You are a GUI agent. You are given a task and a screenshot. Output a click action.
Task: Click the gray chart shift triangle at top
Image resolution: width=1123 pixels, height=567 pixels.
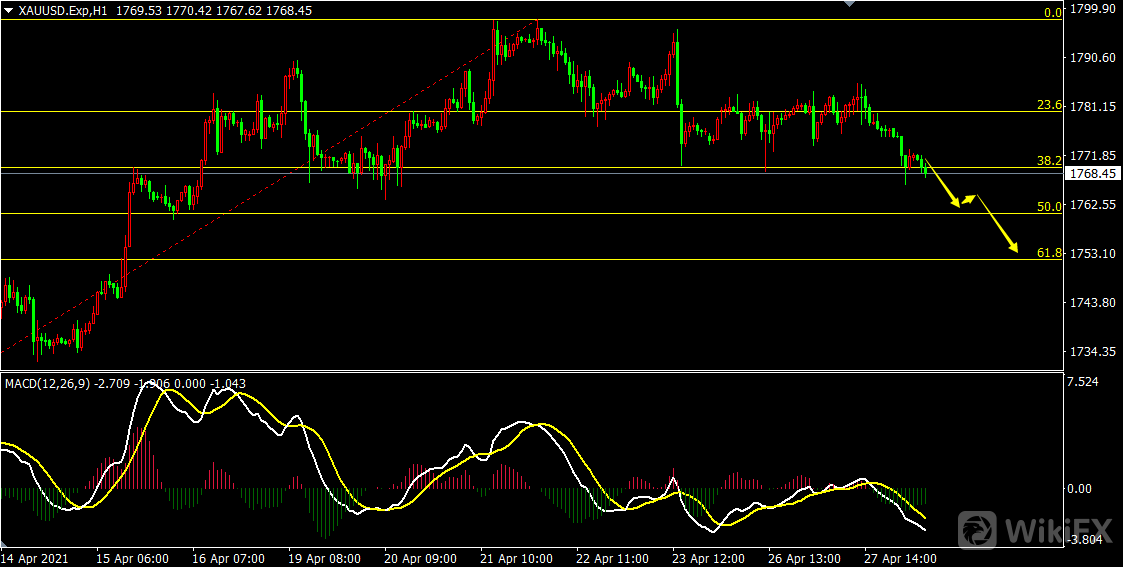(x=849, y=4)
